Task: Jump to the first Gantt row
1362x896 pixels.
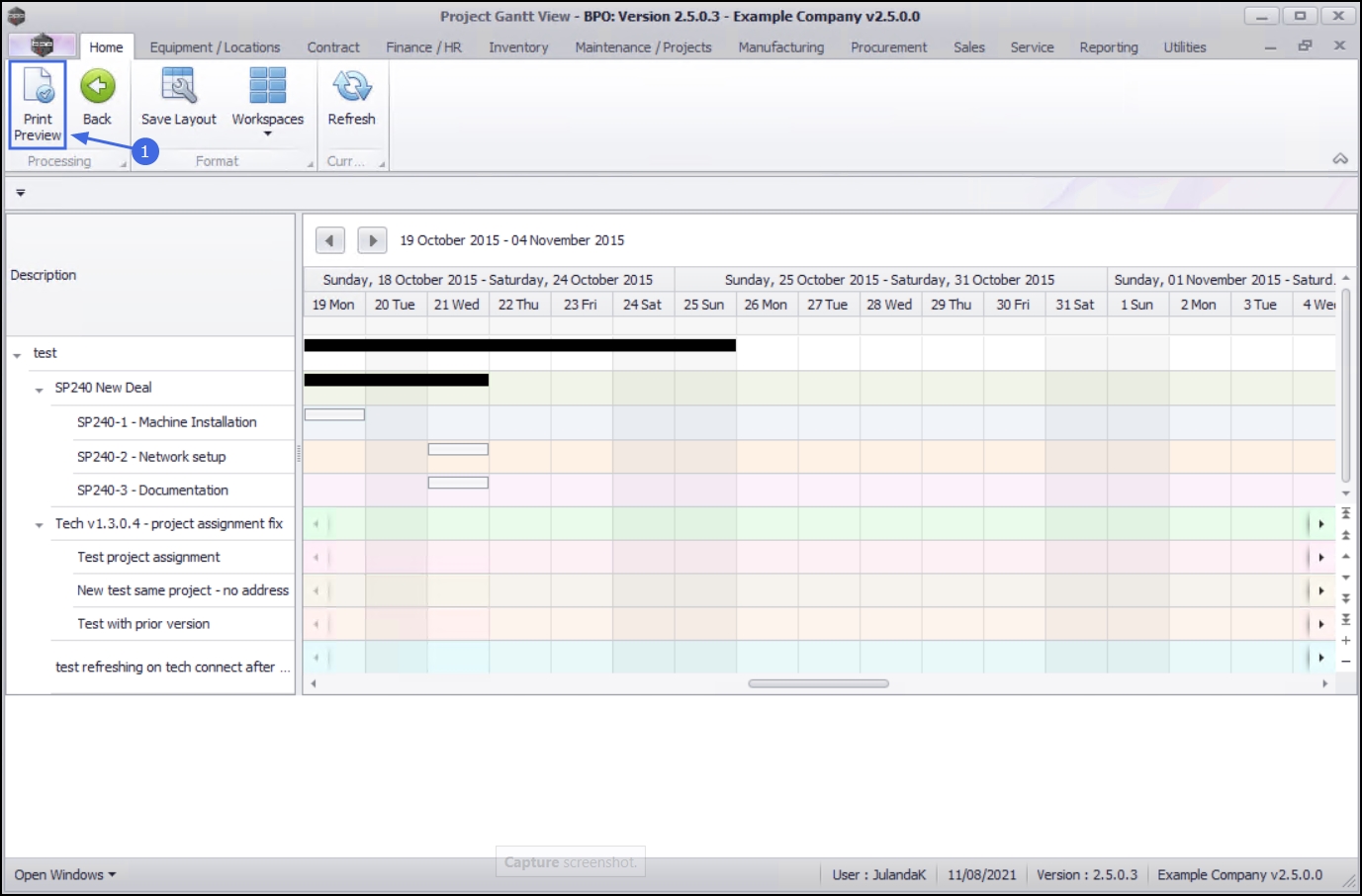Action: coord(1345,513)
